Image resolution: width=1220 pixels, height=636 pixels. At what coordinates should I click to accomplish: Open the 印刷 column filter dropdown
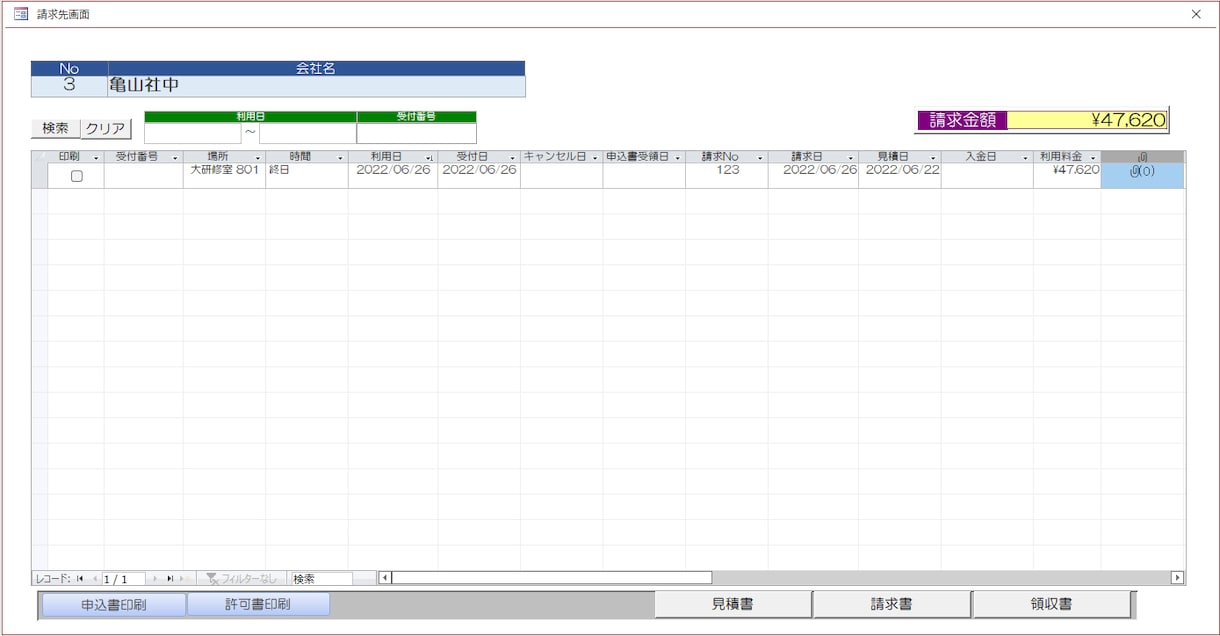pyautogui.click(x=96, y=158)
